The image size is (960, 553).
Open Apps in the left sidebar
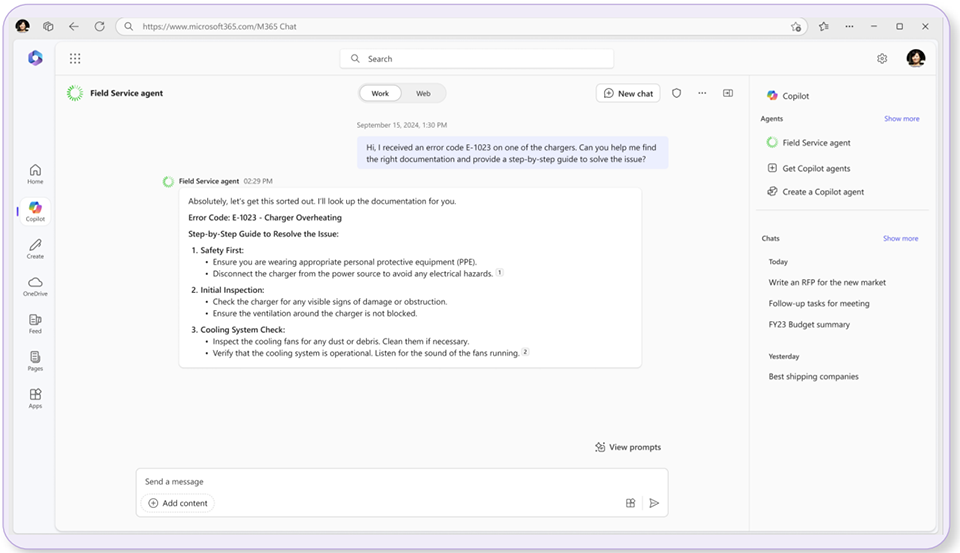(x=35, y=398)
